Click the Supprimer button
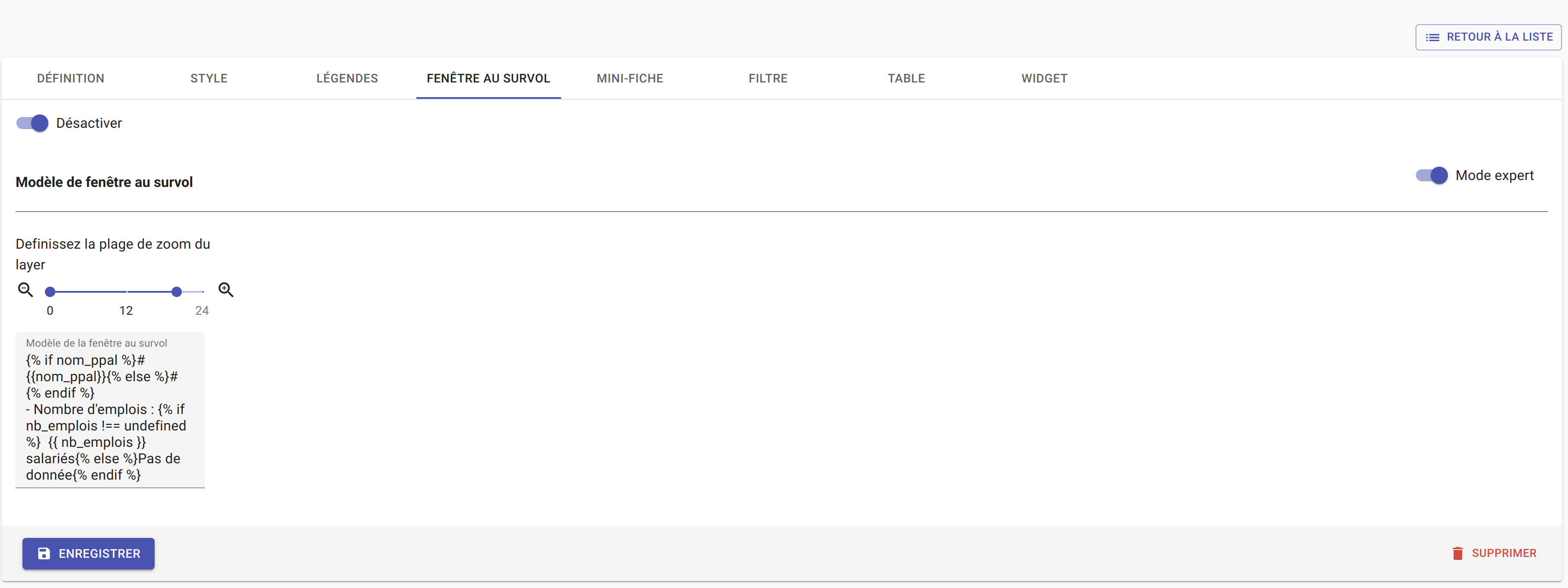Viewport: 1568px width, 588px height. [1494, 553]
